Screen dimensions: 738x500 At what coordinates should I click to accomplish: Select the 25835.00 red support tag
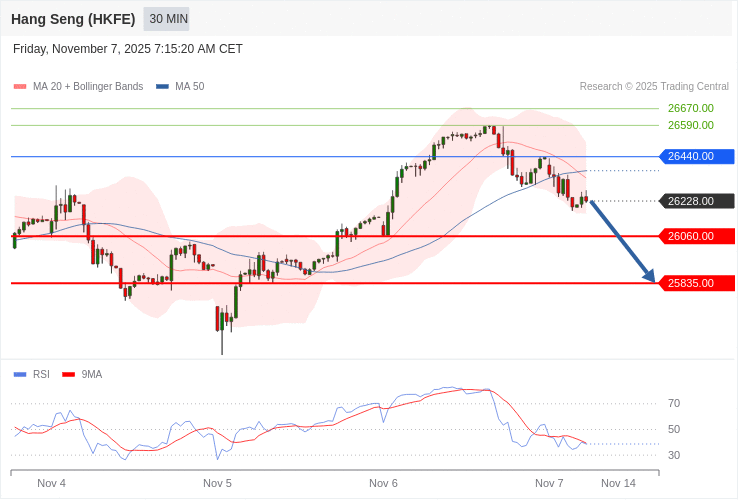coord(696,283)
